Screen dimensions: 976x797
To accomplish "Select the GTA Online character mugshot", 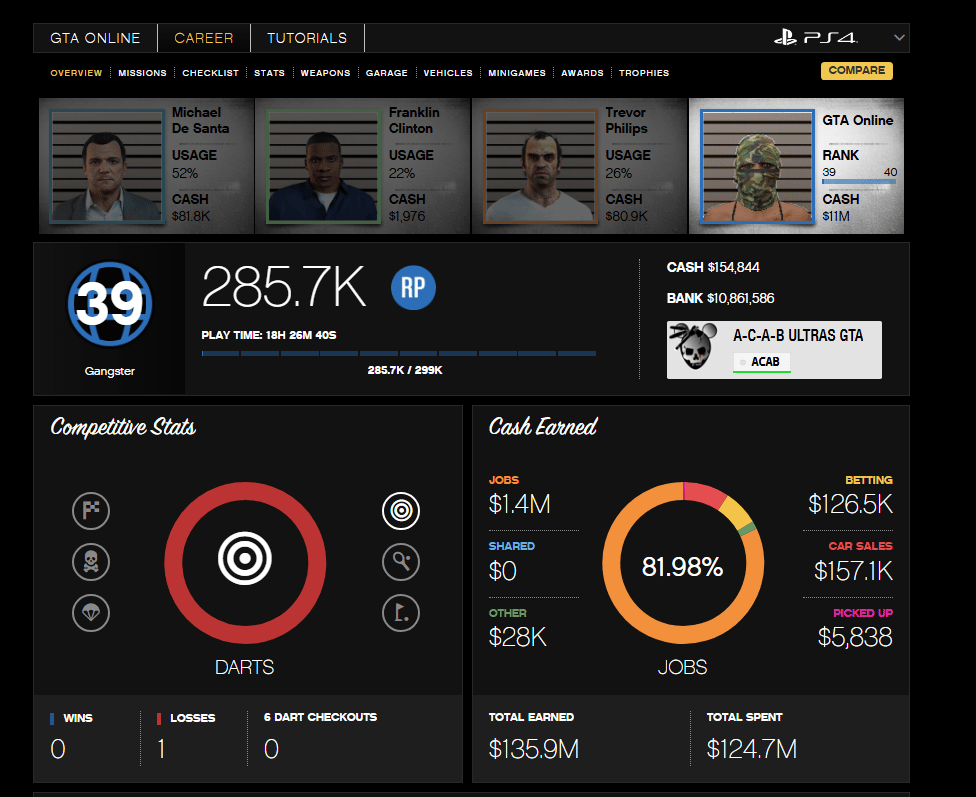I will [x=757, y=166].
